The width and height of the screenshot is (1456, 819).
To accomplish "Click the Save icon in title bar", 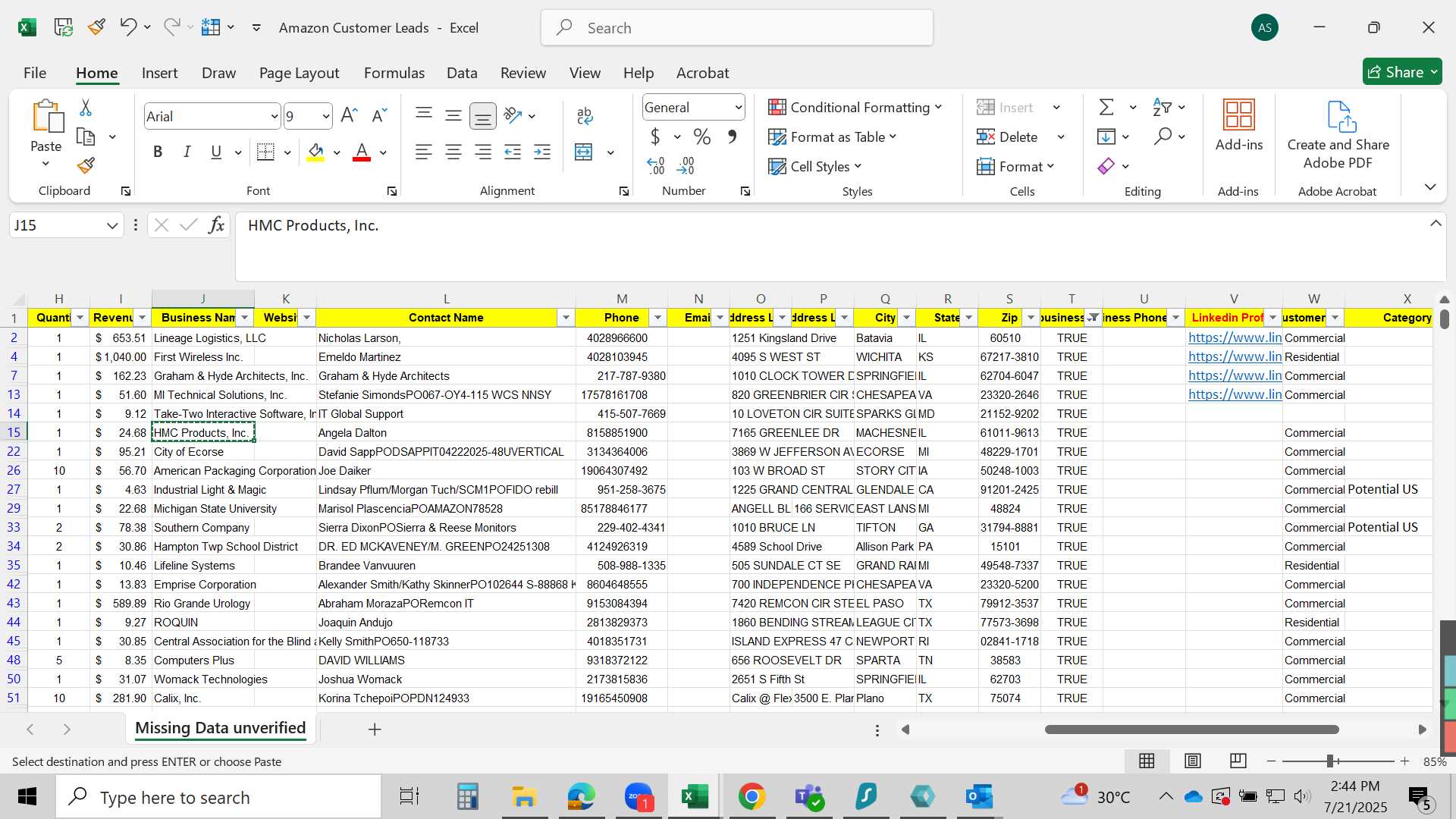I will point(63,27).
